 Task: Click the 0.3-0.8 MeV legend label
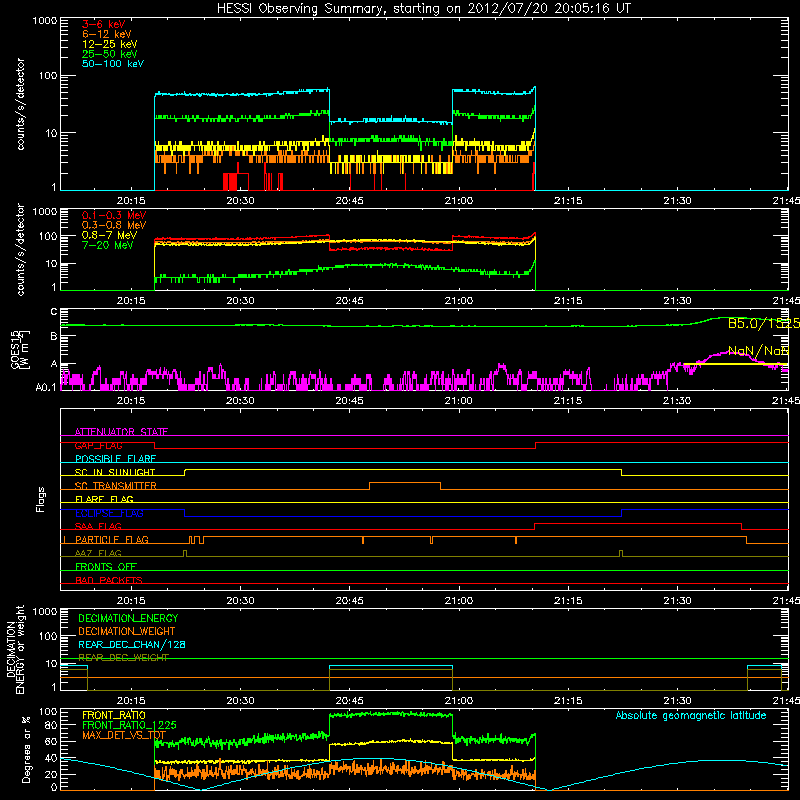point(114,225)
